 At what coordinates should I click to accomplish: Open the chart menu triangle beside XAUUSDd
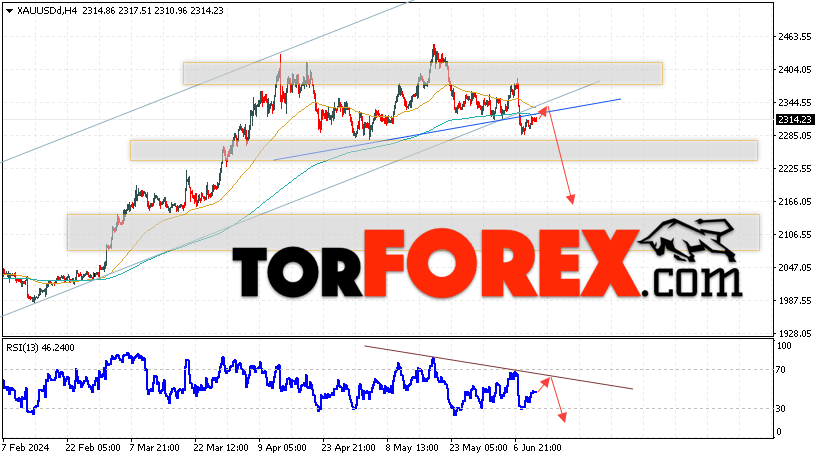tap(9, 11)
